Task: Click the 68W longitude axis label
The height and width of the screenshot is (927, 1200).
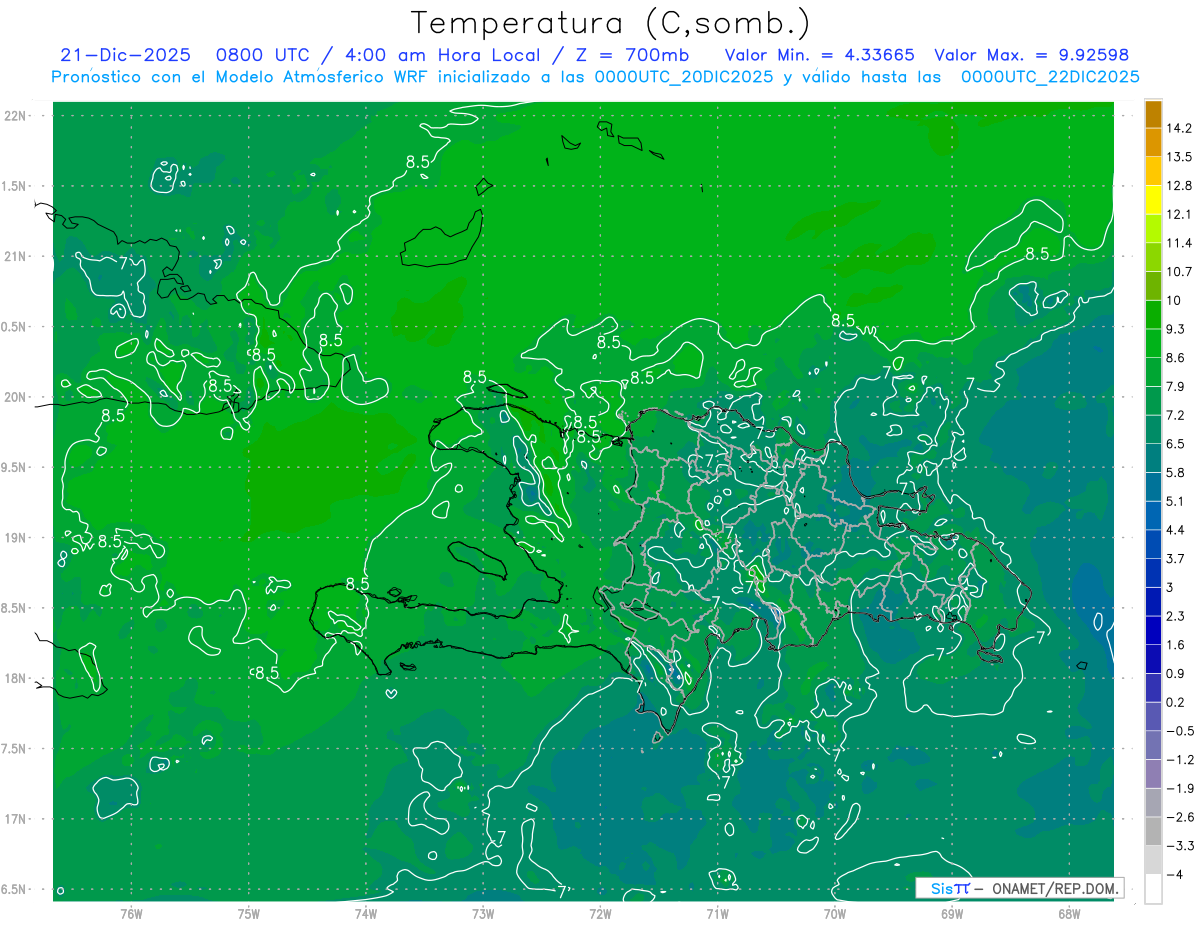Action: click(x=1068, y=914)
